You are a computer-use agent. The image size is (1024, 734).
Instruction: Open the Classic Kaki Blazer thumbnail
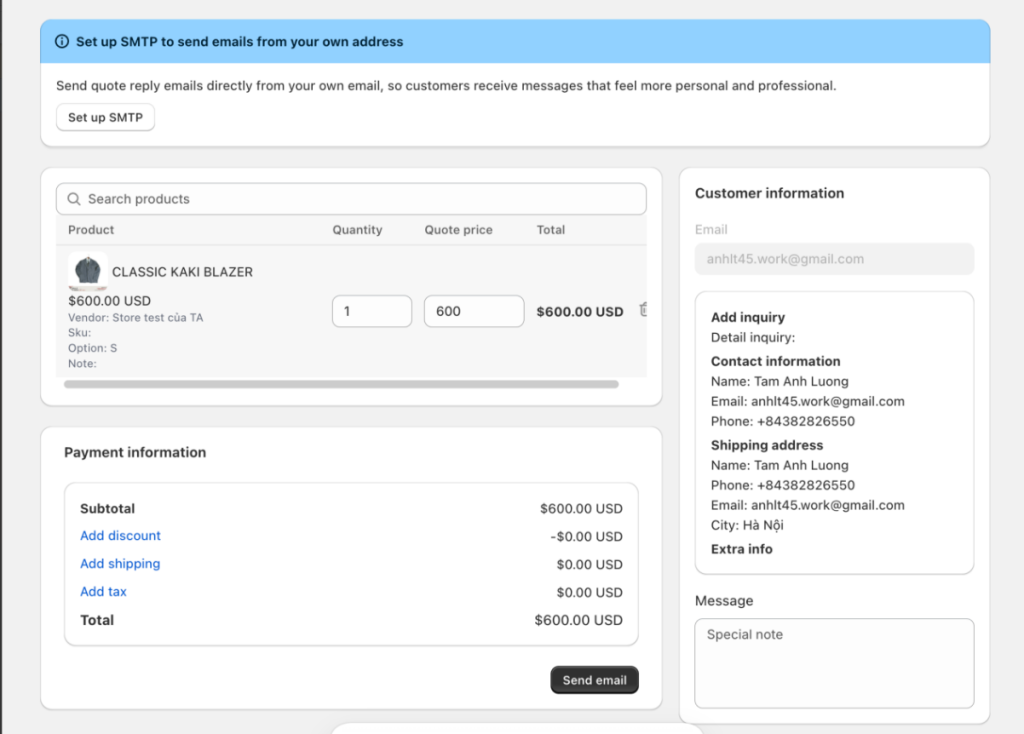pos(88,271)
